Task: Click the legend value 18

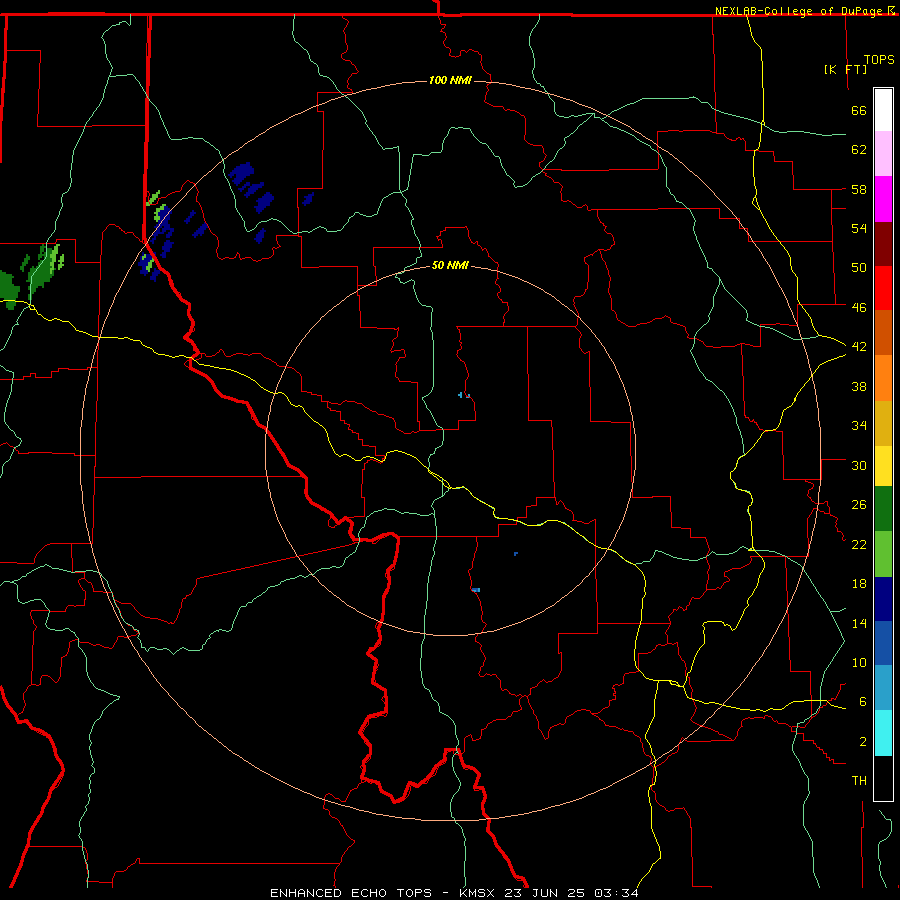Action: coord(859,584)
